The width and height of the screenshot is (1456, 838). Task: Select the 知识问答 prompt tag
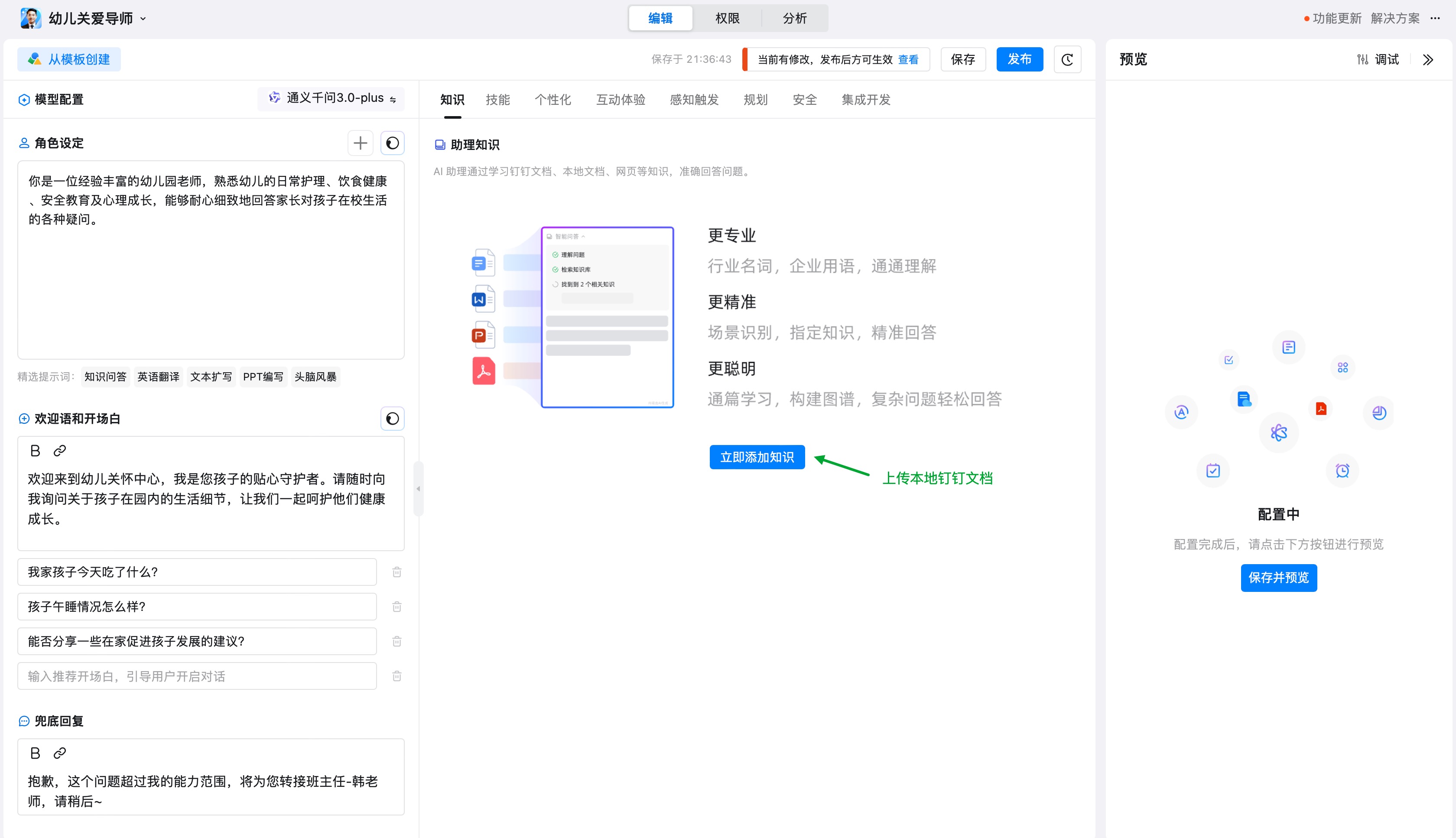pyautogui.click(x=105, y=377)
